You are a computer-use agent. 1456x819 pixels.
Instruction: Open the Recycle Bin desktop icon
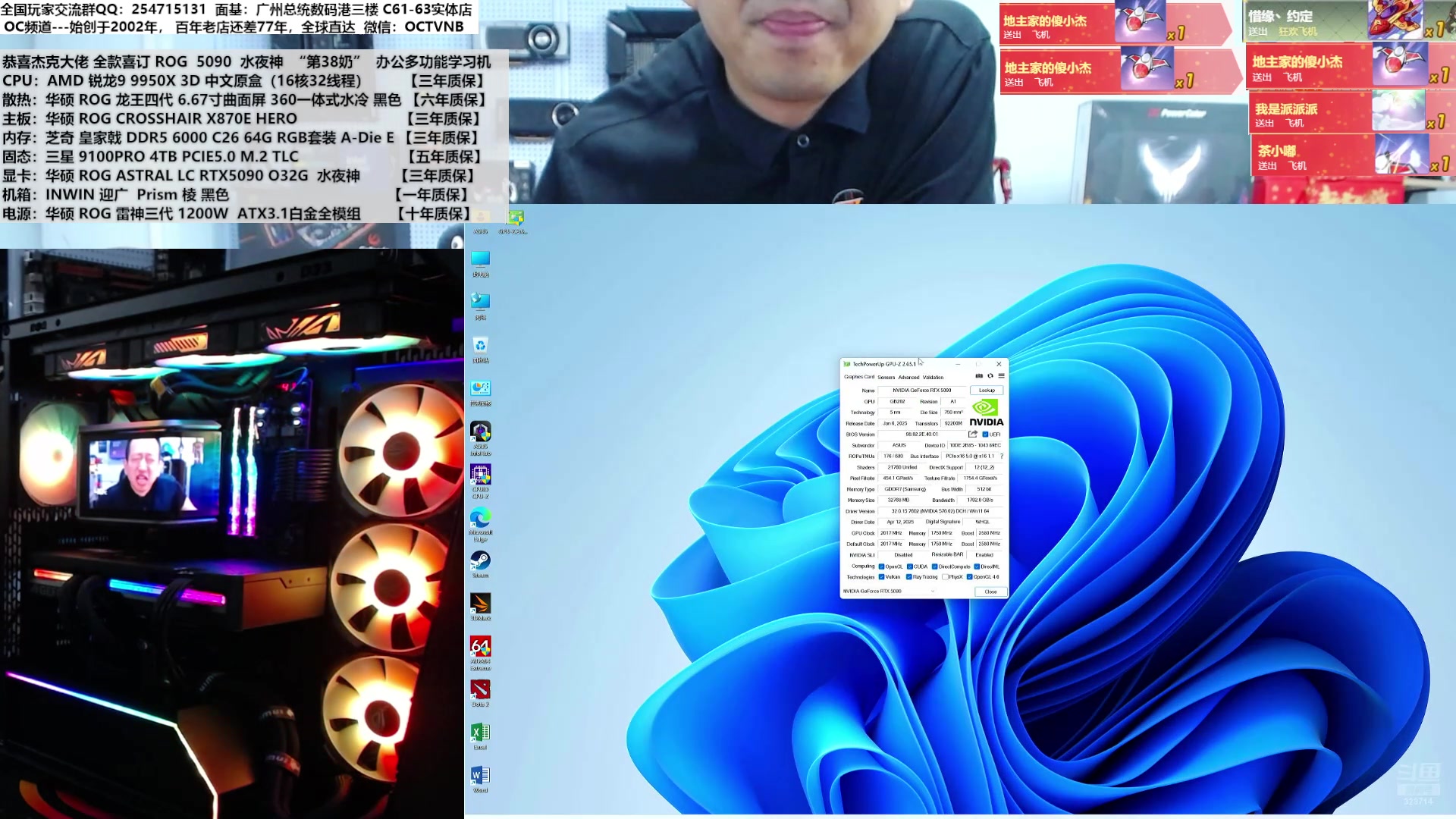click(x=480, y=349)
